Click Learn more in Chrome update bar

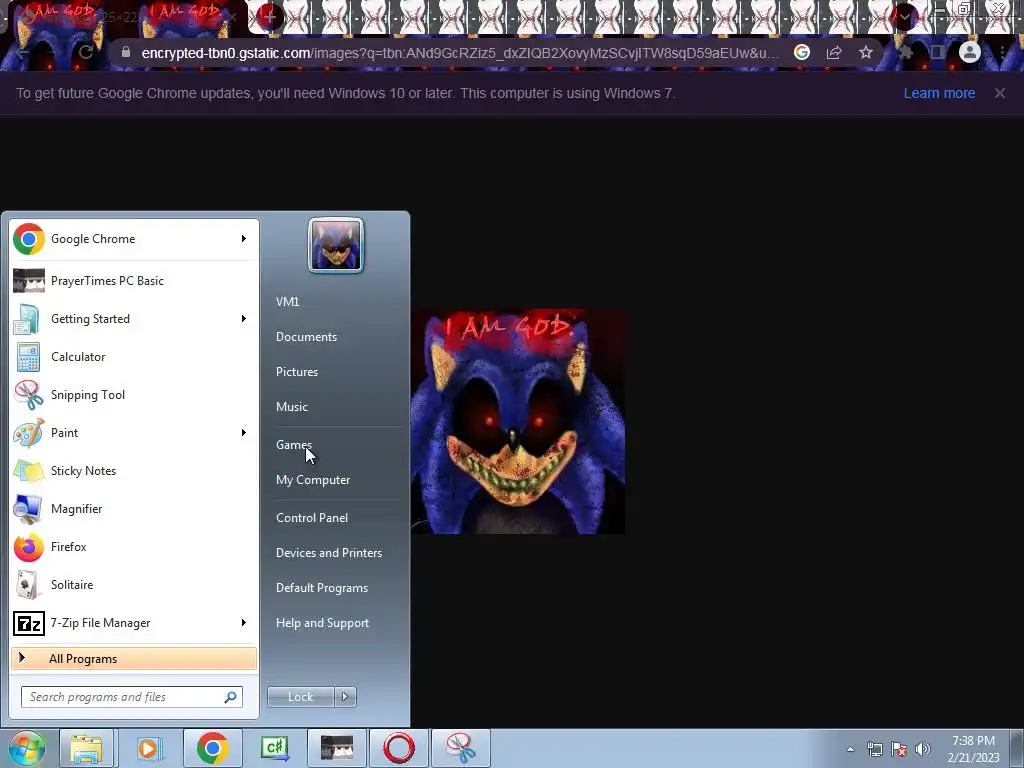pos(939,93)
